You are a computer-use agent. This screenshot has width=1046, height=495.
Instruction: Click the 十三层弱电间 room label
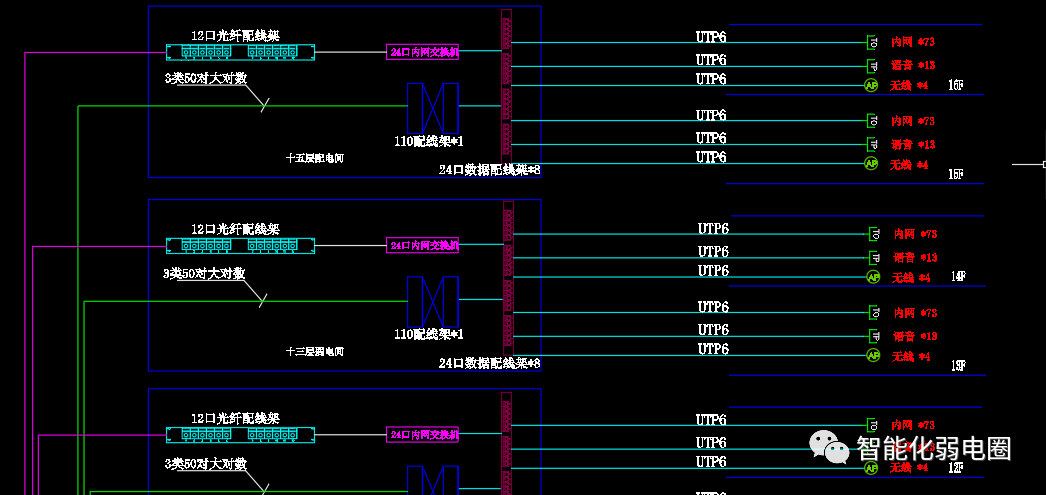315,352
